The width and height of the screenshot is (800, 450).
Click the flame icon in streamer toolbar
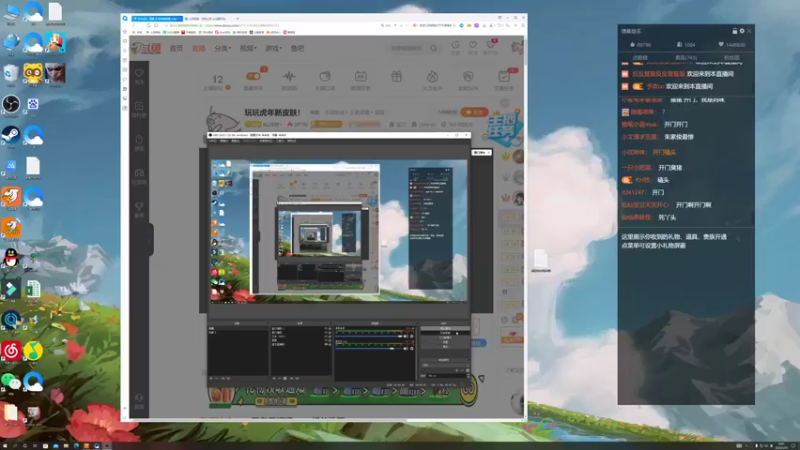[432, 77]
